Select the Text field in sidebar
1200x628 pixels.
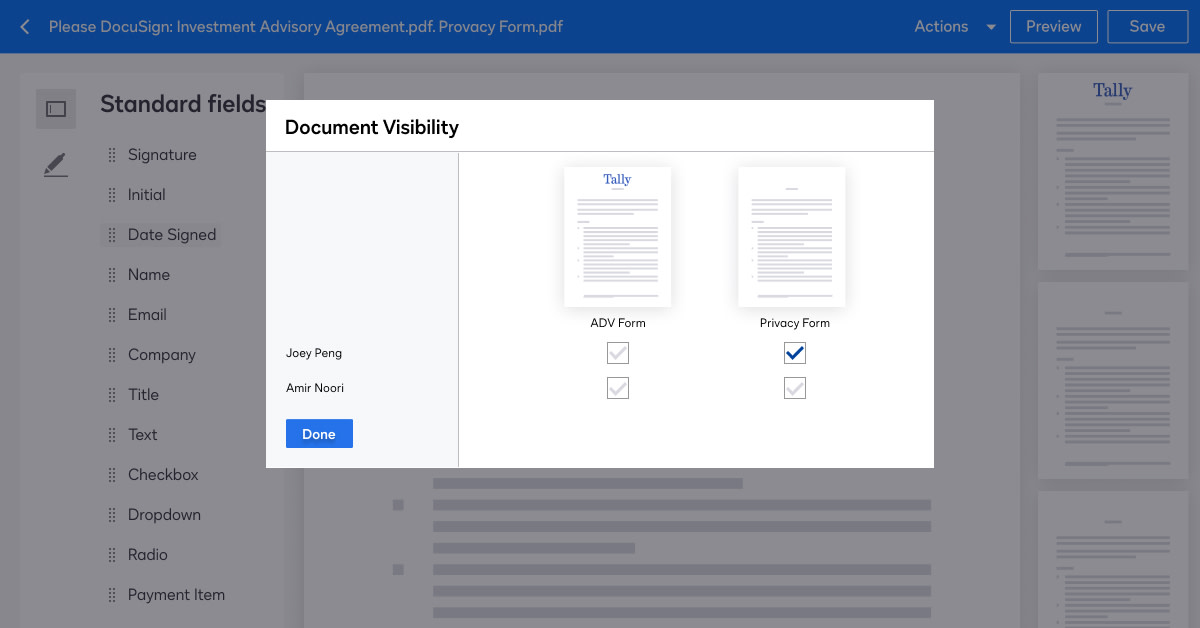point(142,434)
